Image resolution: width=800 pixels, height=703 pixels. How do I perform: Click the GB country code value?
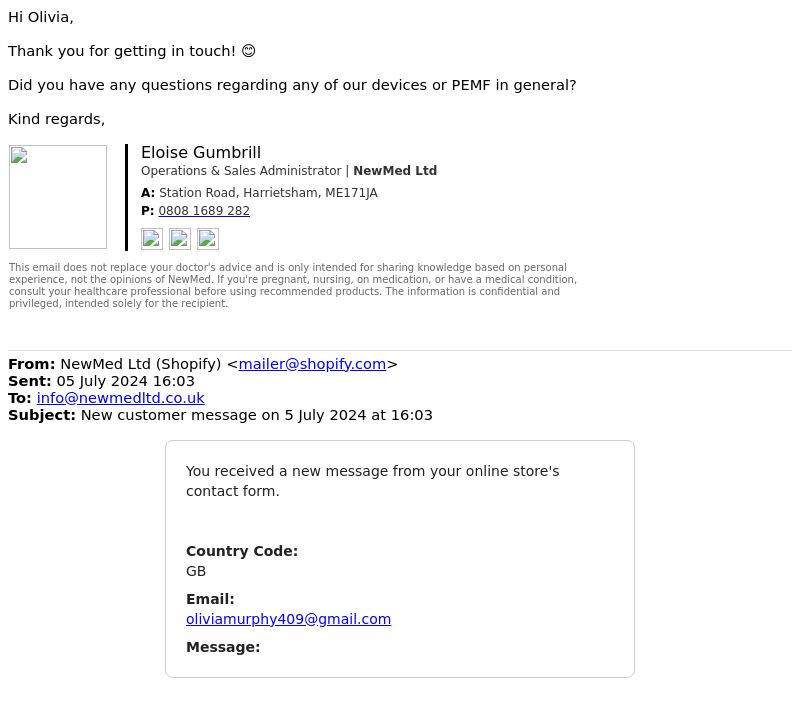click(x=196, y=571)
